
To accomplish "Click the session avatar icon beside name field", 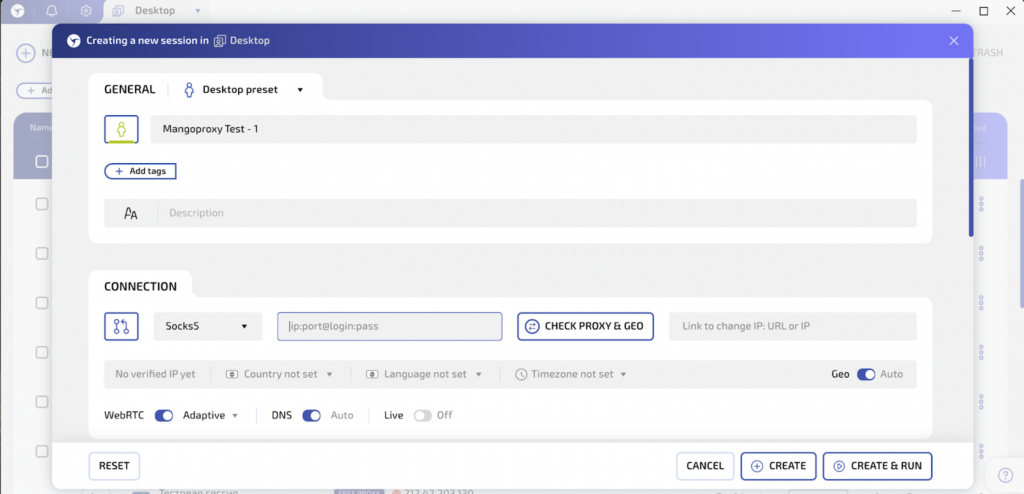I will (121, 129).
